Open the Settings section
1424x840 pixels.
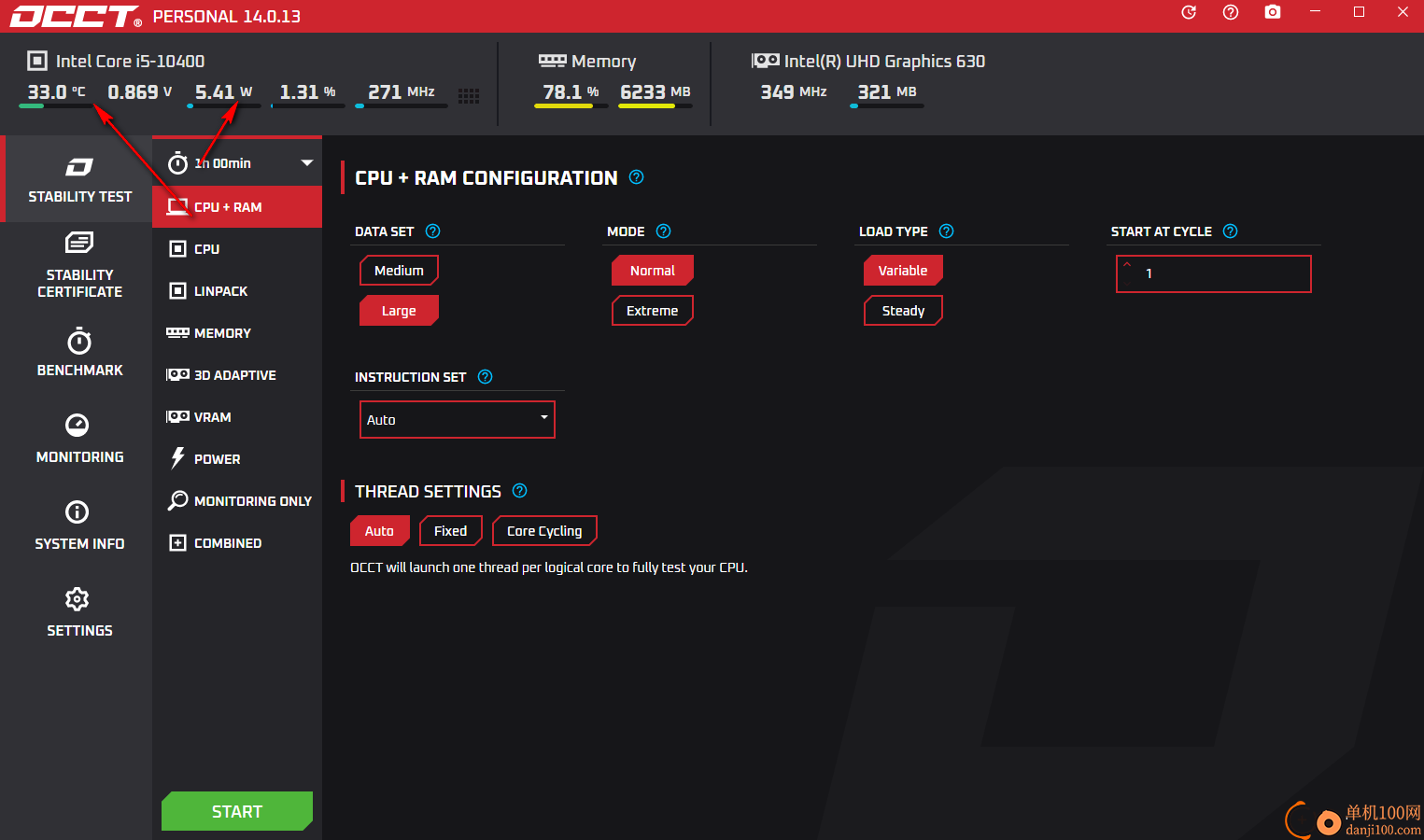[x=79, y=612]
